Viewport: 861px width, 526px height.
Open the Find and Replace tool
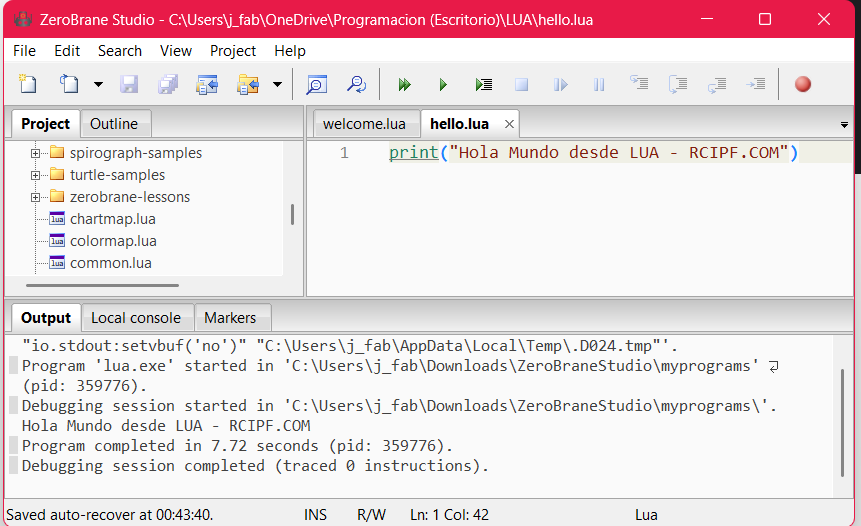coord(356,85)
